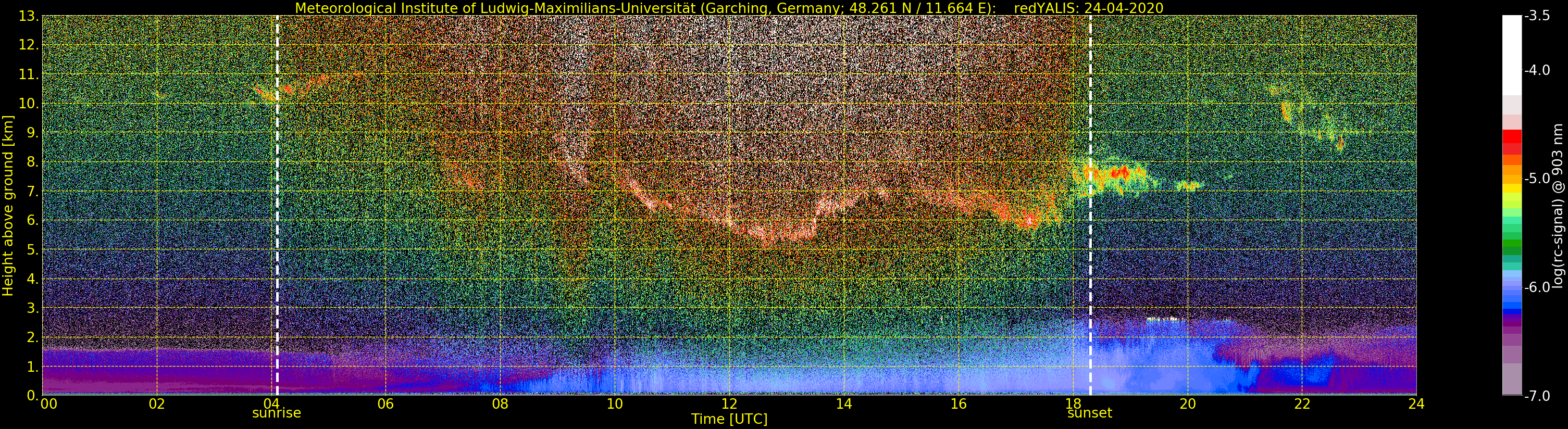Image resolution: width=1568 pixels, height=429 pixels.
Task: Click the '0.' tick on the height axis
Action: [32, 395]
